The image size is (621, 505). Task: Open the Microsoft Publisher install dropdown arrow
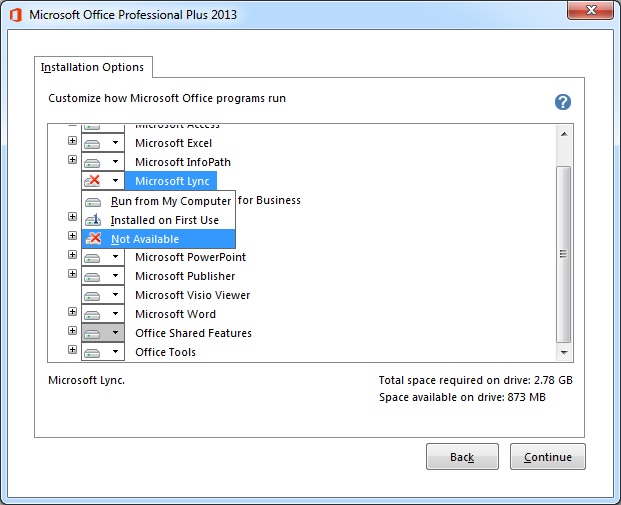[115, 276]
